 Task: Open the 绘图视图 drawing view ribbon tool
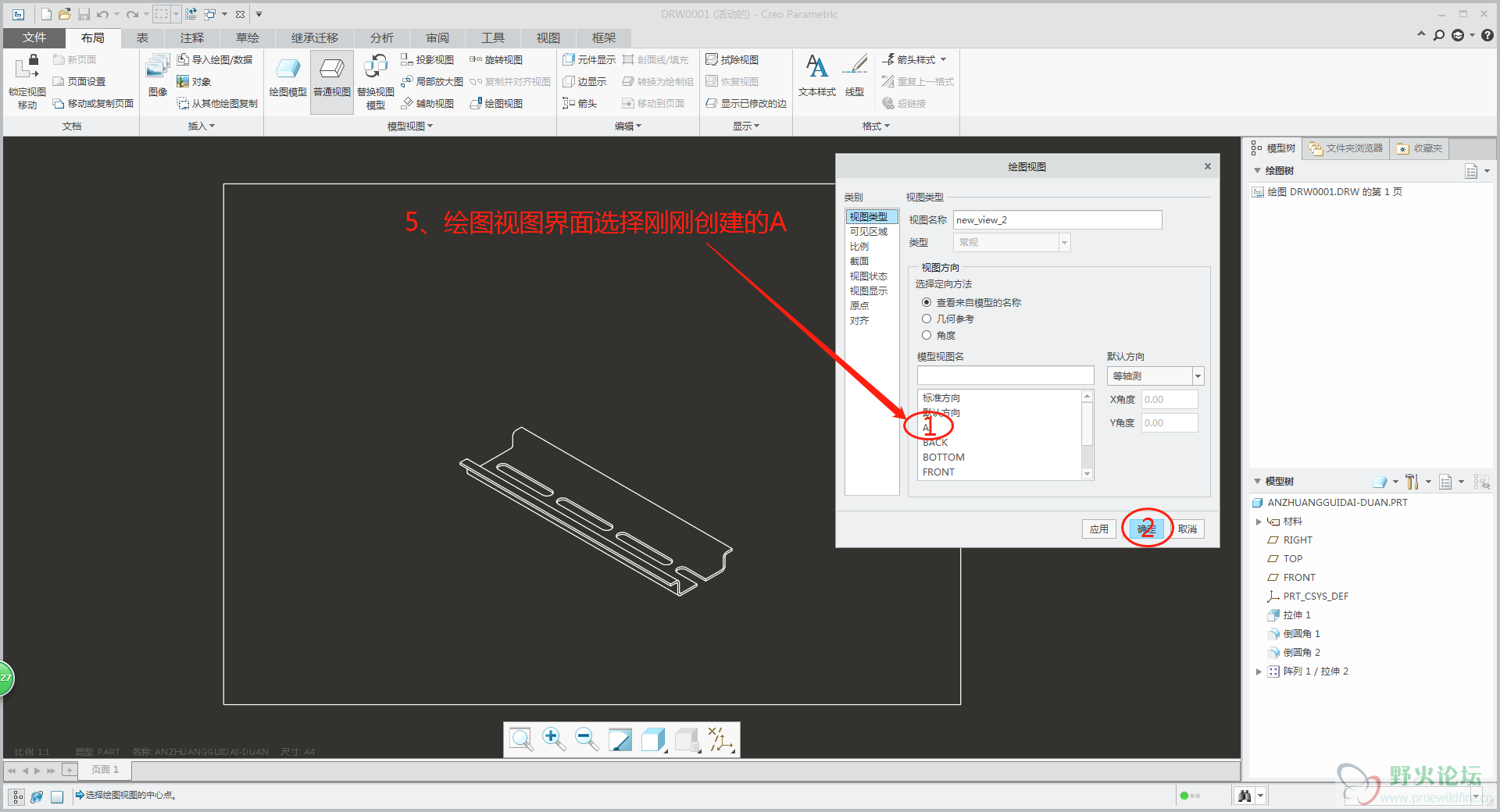pos(496,103)
